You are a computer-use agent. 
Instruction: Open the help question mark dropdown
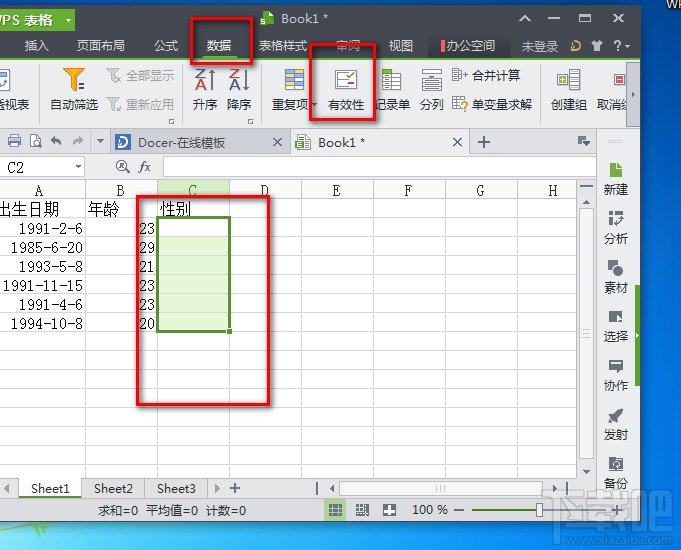(621, 46)
